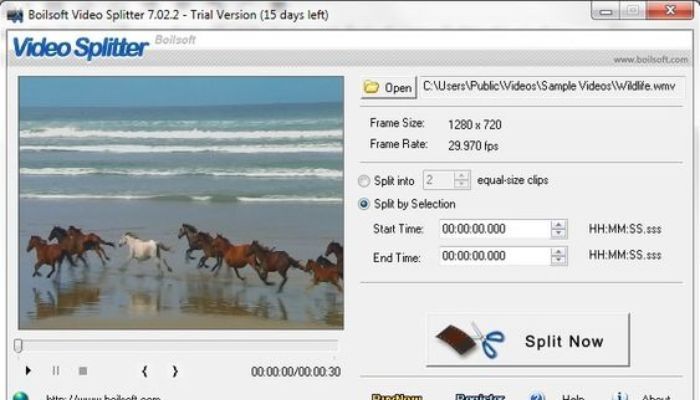This screenshot has height=400, width=700.
Task: Select the Split into equal-size clips option
Action: pos(364,181)
